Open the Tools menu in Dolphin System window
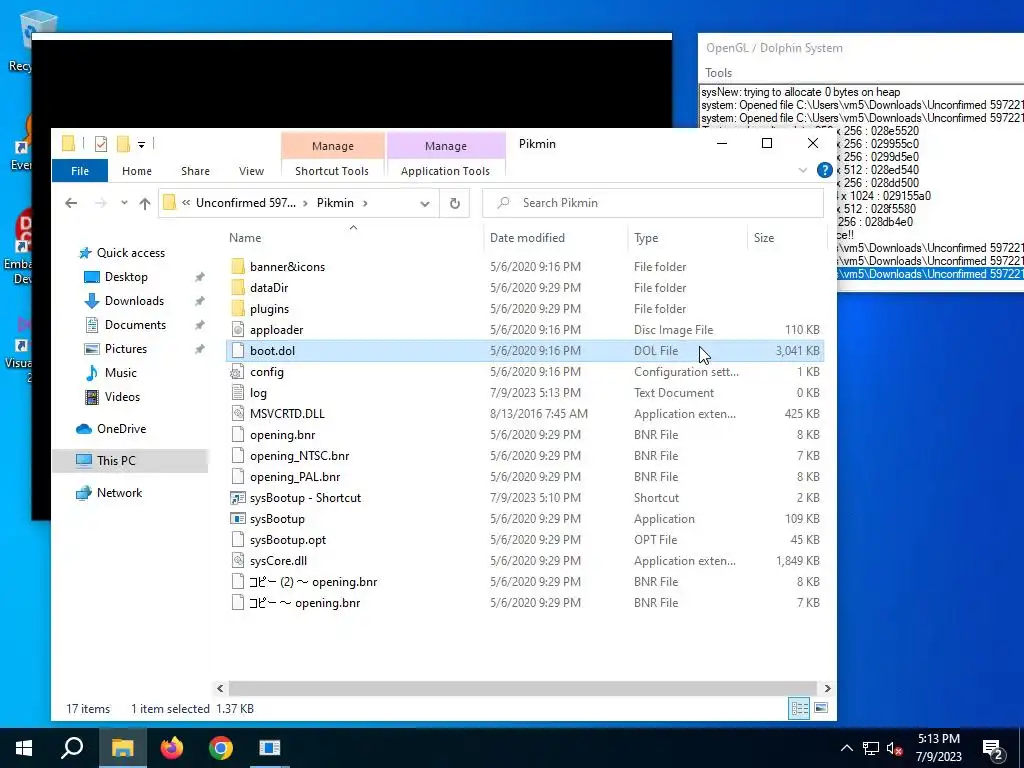 pos(718,72)
